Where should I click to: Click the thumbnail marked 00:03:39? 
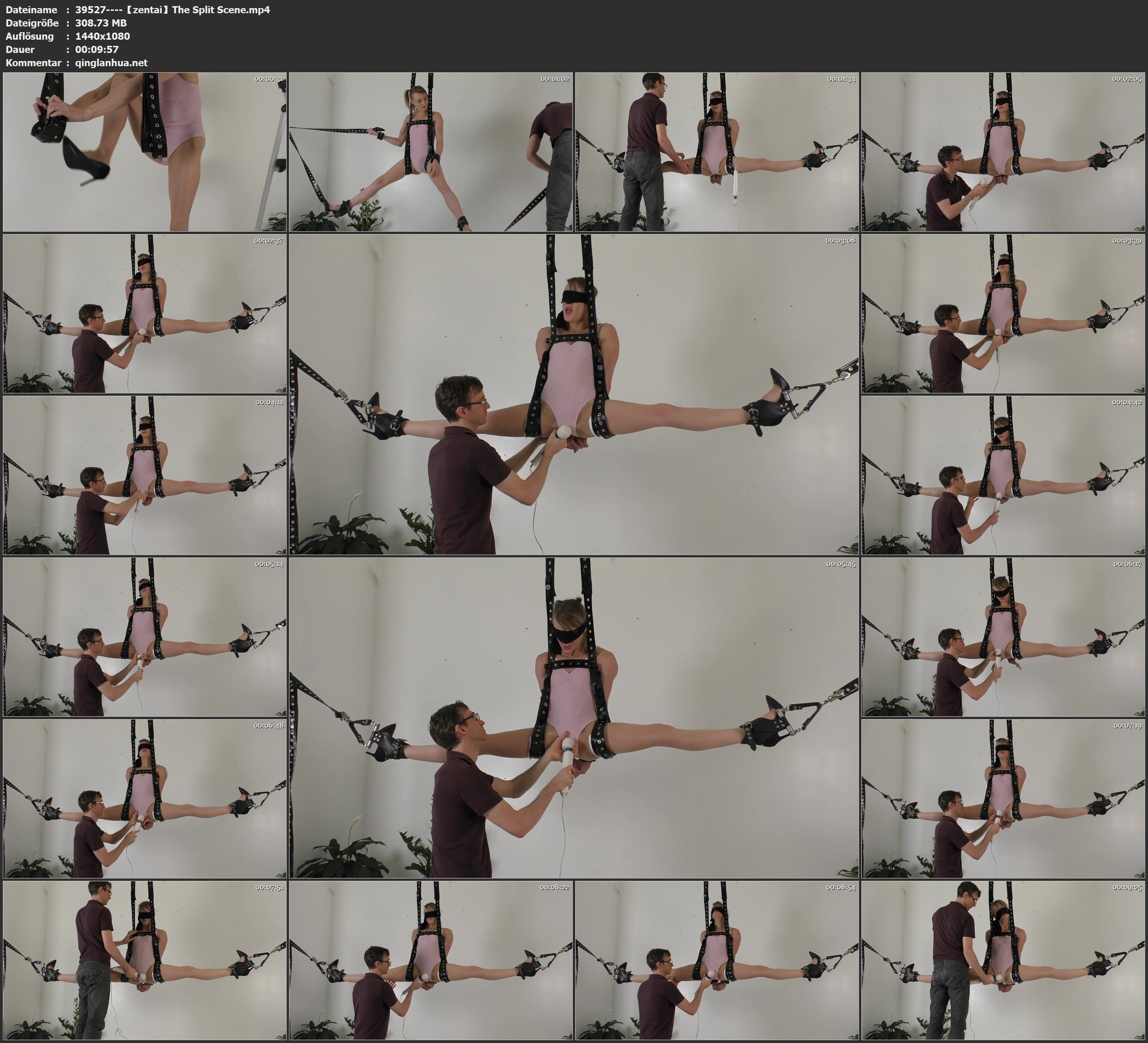(1003, 313)
